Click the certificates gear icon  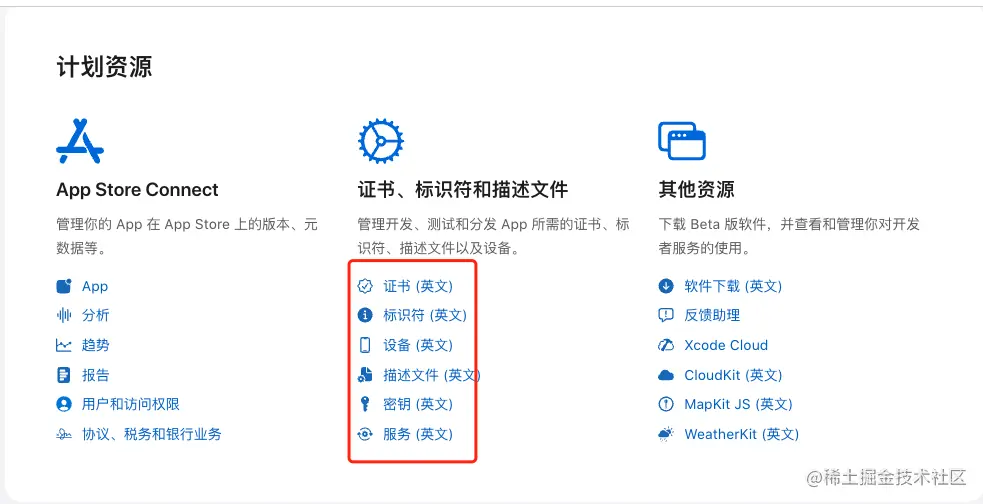pyautogui.click(x=381, y=141)
